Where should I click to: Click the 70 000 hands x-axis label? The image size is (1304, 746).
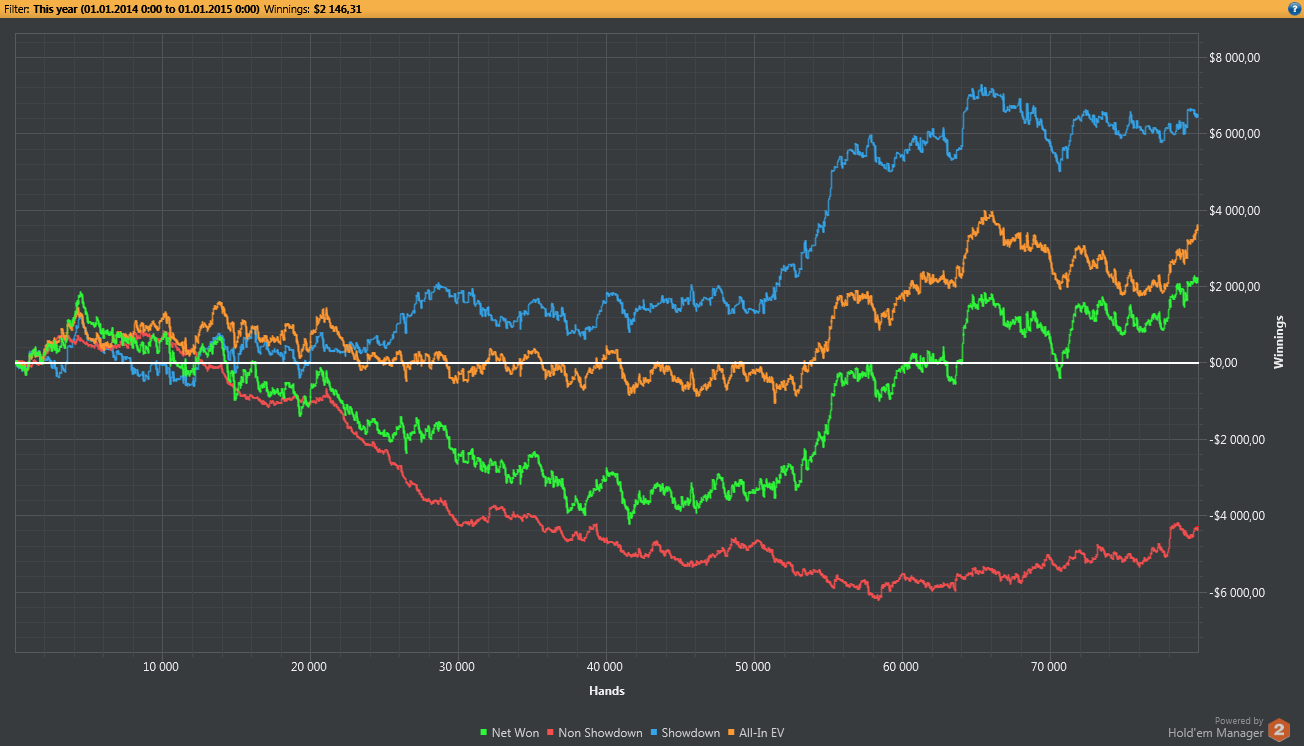click(1049, 666)
